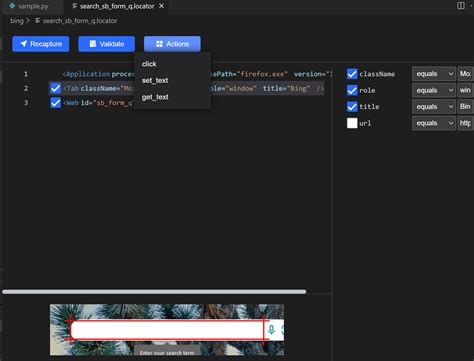
Task: Click the microphone icon in the preview
Action: click(271, 330)
